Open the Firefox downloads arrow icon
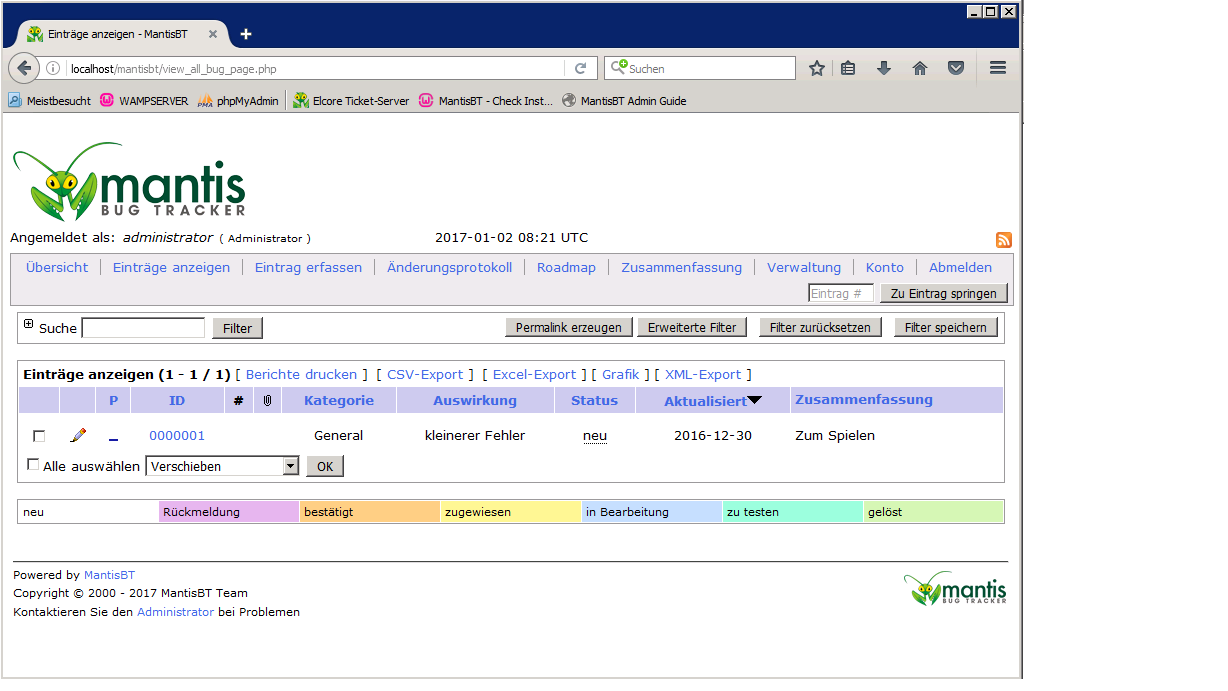The height and width of the screenshot is (691, 1228). (x=883, y=69)
